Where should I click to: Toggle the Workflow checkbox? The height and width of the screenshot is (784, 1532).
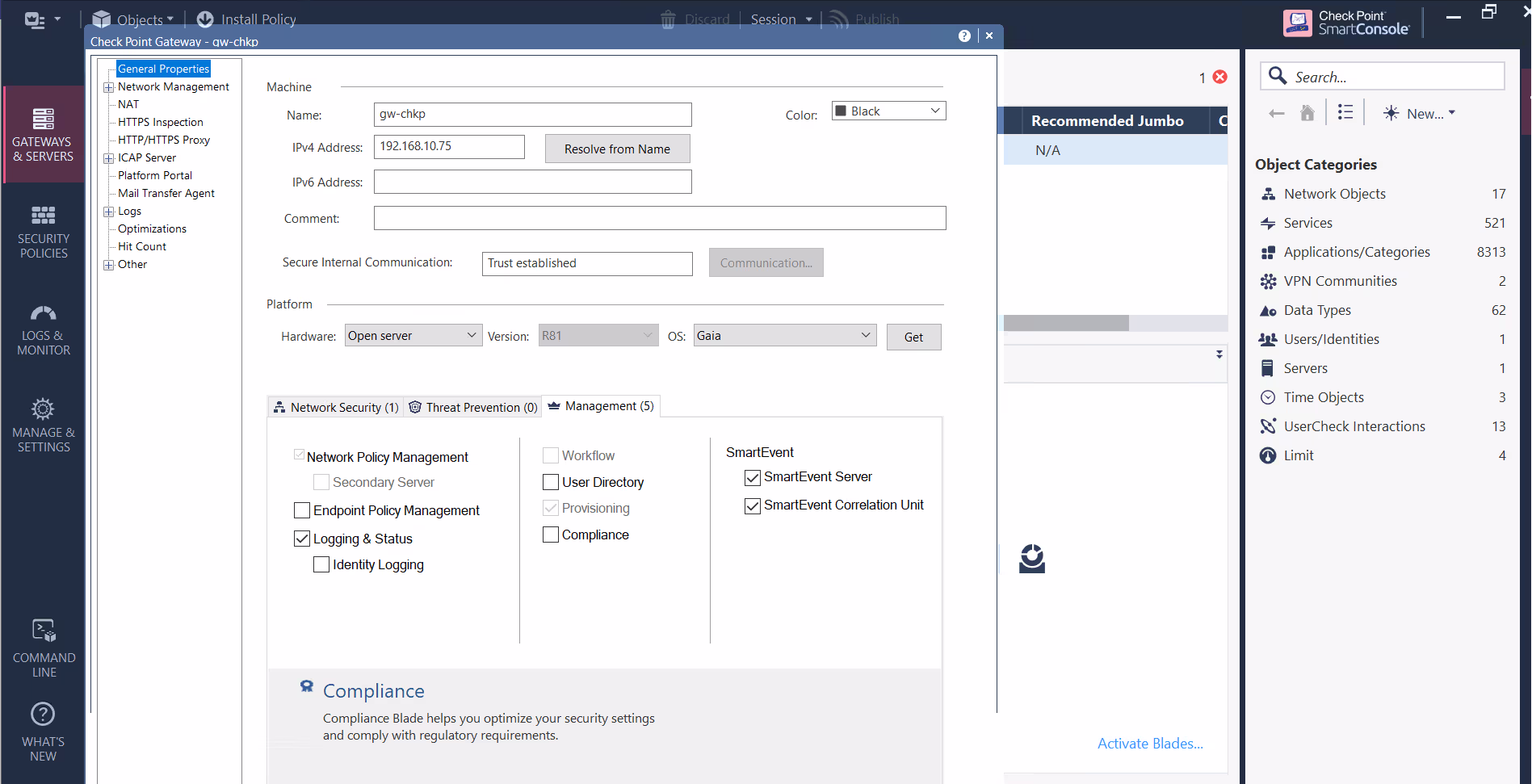pos(551,455)
